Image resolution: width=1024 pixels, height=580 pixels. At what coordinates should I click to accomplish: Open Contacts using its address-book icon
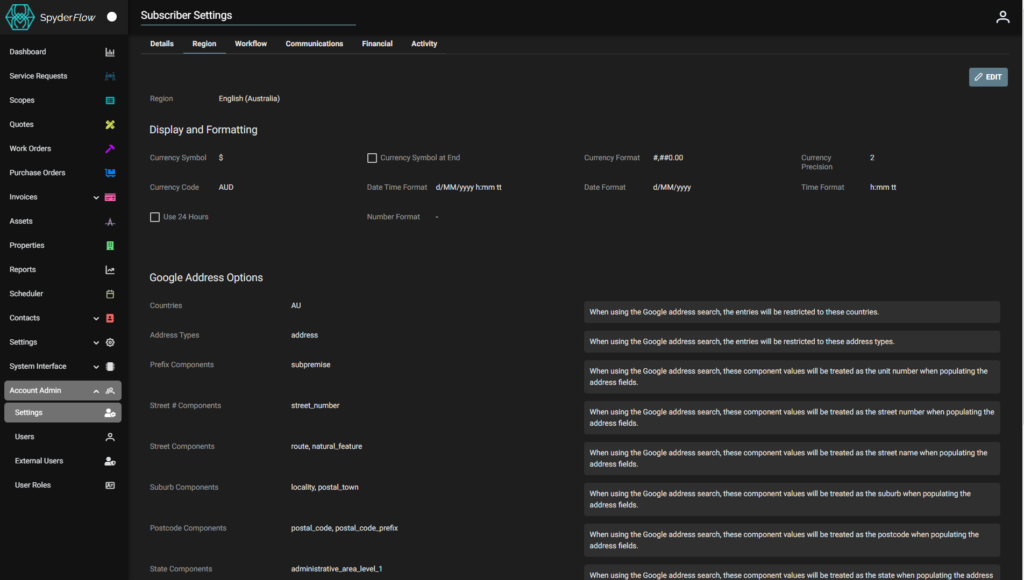(110, 317)
